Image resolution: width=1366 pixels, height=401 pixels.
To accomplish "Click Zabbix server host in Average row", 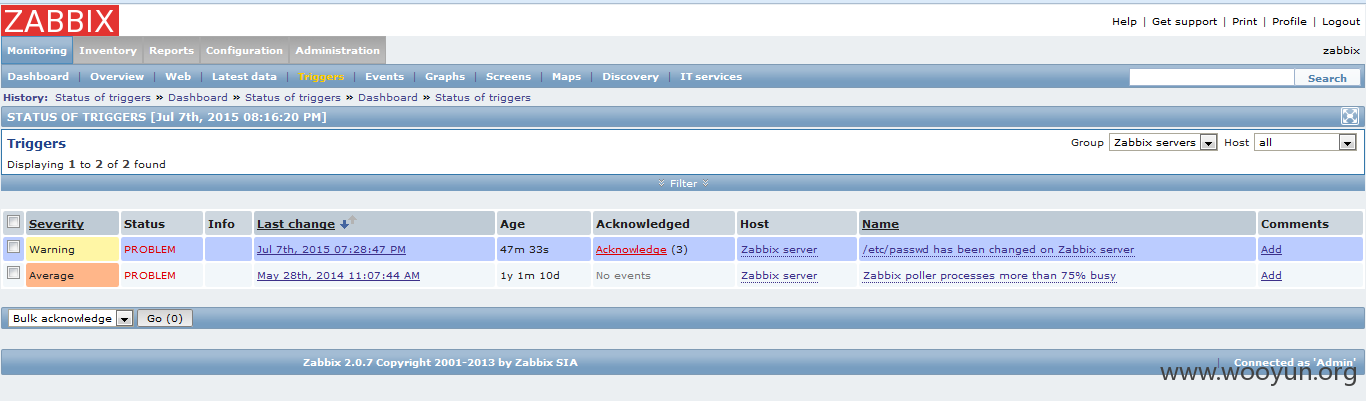I will click(x=779, y=275).
